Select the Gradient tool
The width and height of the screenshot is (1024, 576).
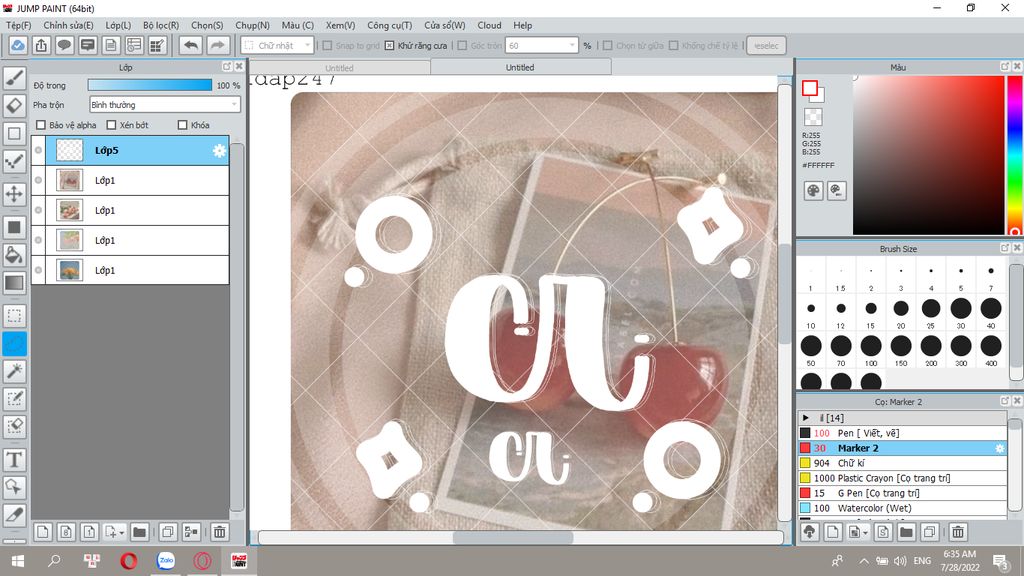pos(14,282)
